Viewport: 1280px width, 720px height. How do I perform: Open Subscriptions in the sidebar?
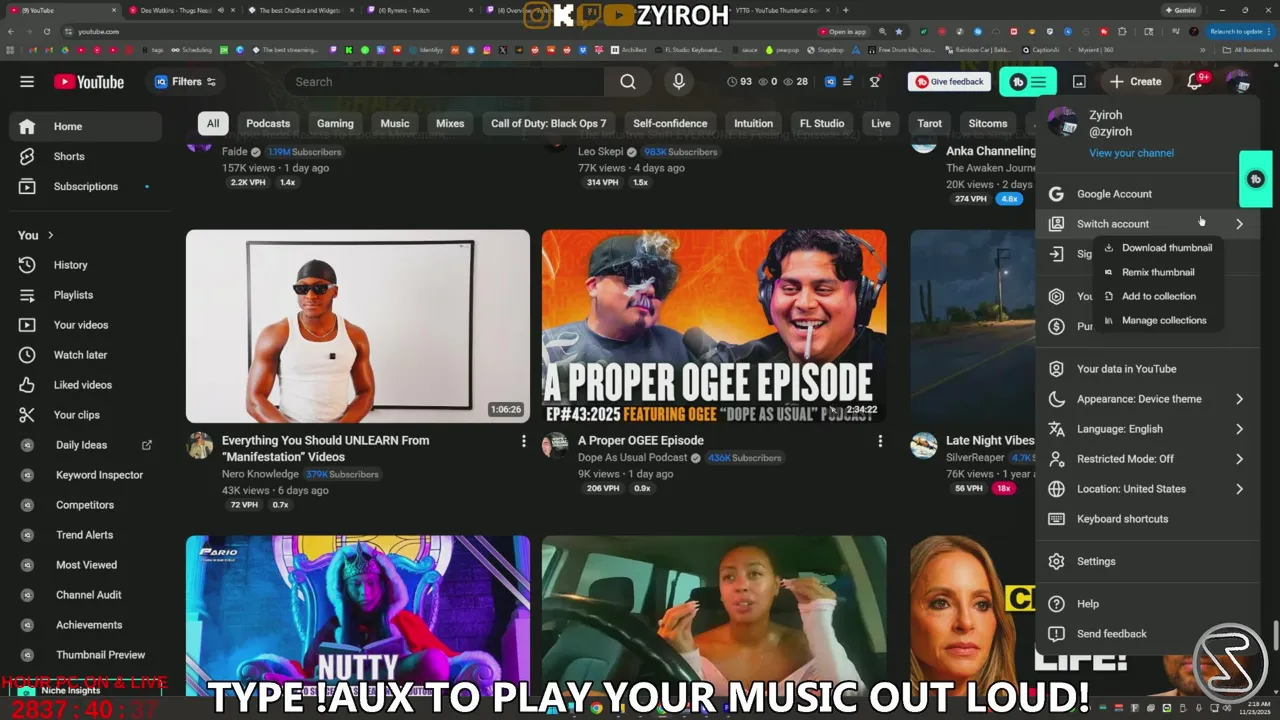(x=85, y=186)
